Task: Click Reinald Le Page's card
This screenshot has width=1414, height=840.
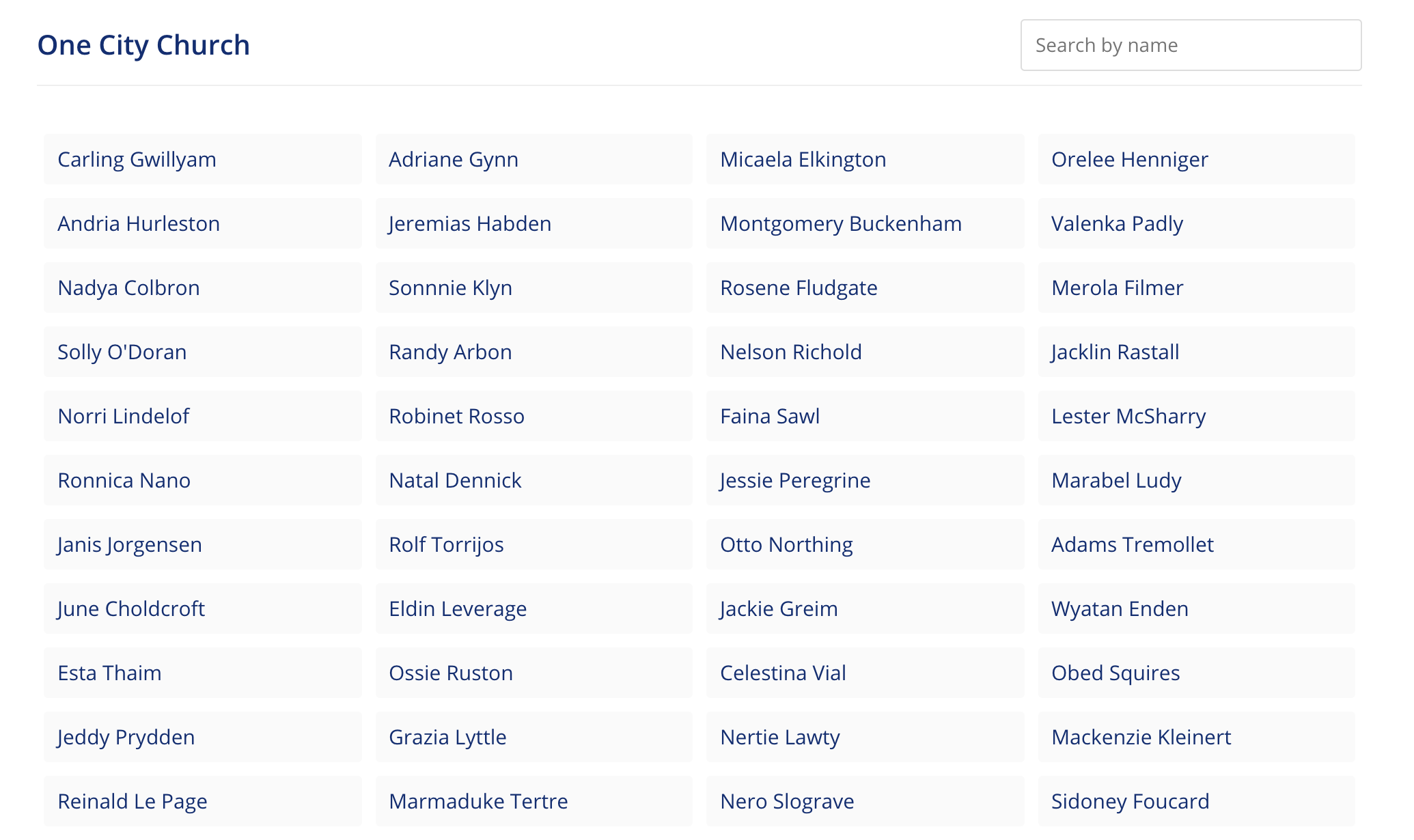Action: pos(202,801)
